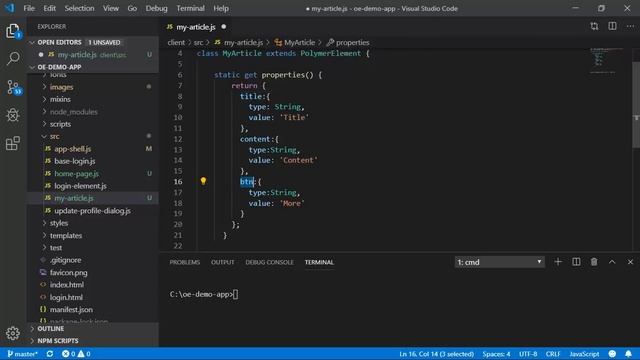Open the Explorer view in activity bar
The width and height of the screenshot is (640, 360).
(13, 31)
